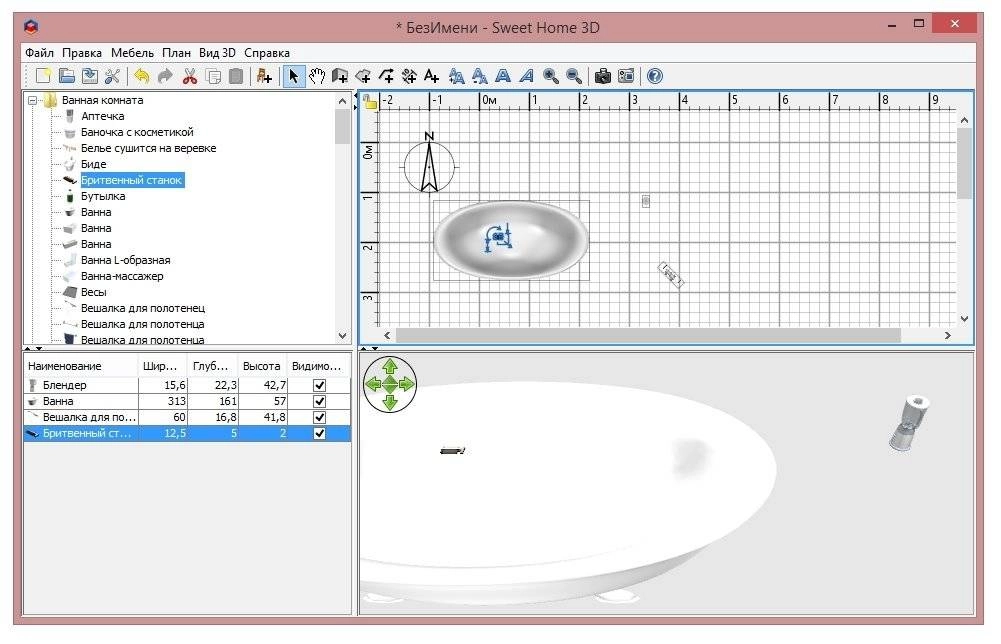Sort furniture by Видимо… column header
The image size is (1001, 644).
pos(319,366)
